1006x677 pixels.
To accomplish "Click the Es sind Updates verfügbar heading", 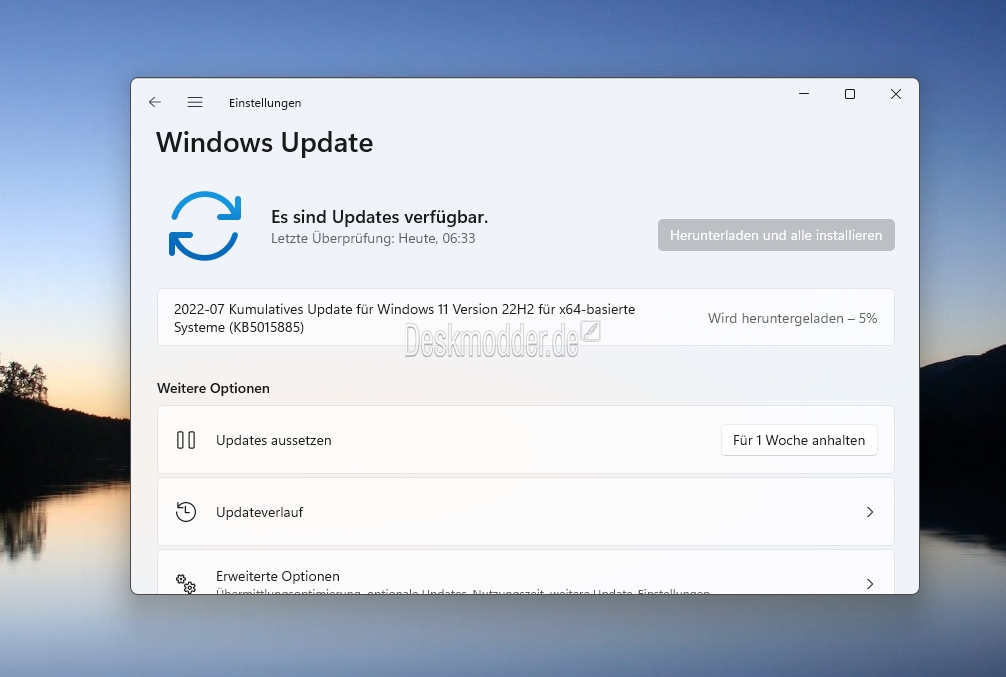I will (380, 217).
